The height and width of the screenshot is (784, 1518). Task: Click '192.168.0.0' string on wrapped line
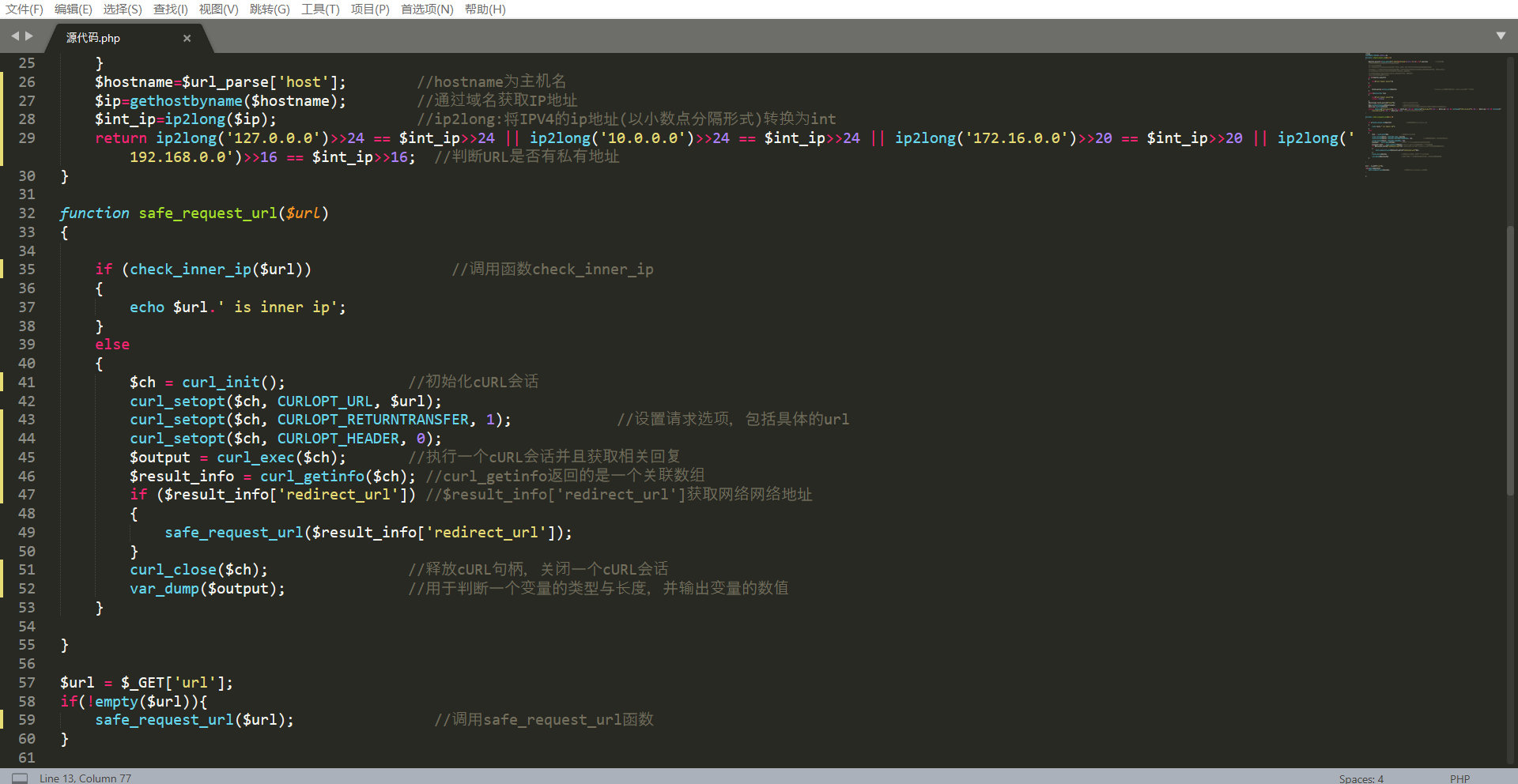(x=186, y=157)
